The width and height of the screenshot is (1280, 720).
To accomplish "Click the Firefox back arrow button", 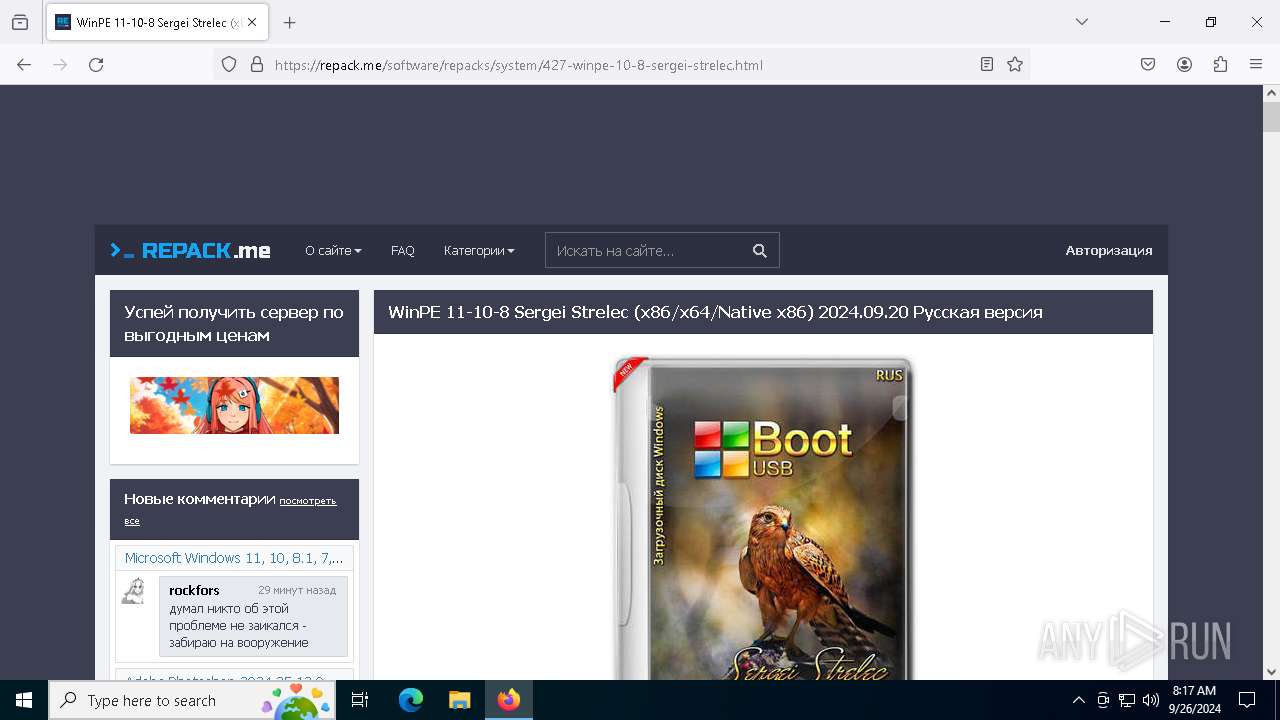I will [x=24, y=64].
